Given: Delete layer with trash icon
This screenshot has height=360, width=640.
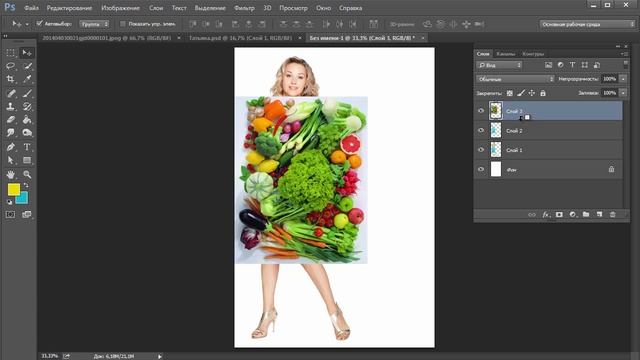Looking at the screenshot, I should tap(613, 215).
